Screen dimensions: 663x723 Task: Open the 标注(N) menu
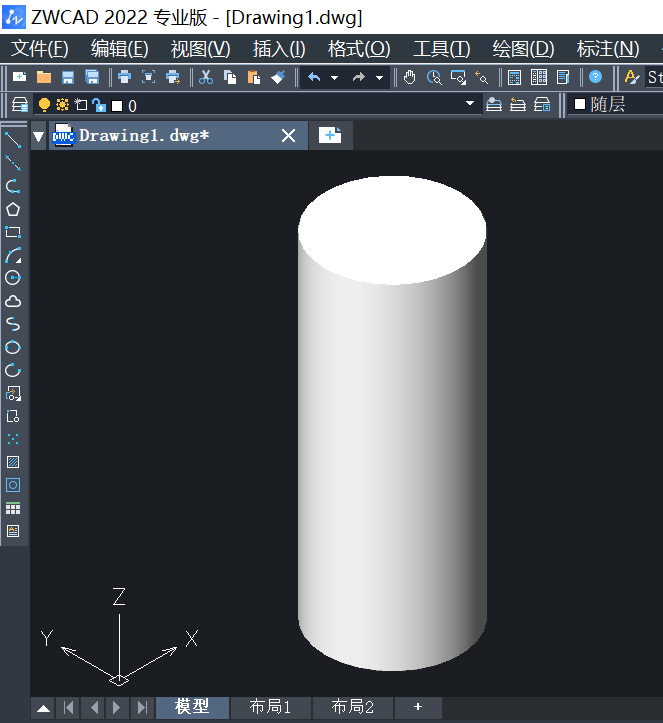(x=608, y=49)
